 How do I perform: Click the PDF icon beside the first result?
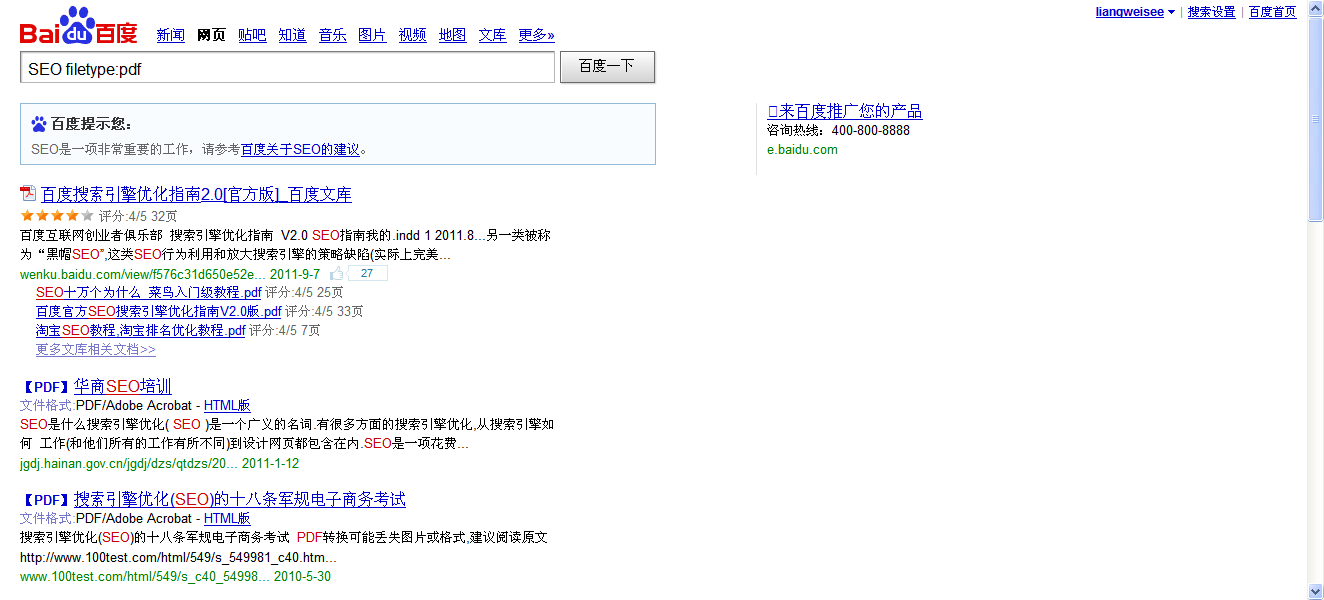28,194
